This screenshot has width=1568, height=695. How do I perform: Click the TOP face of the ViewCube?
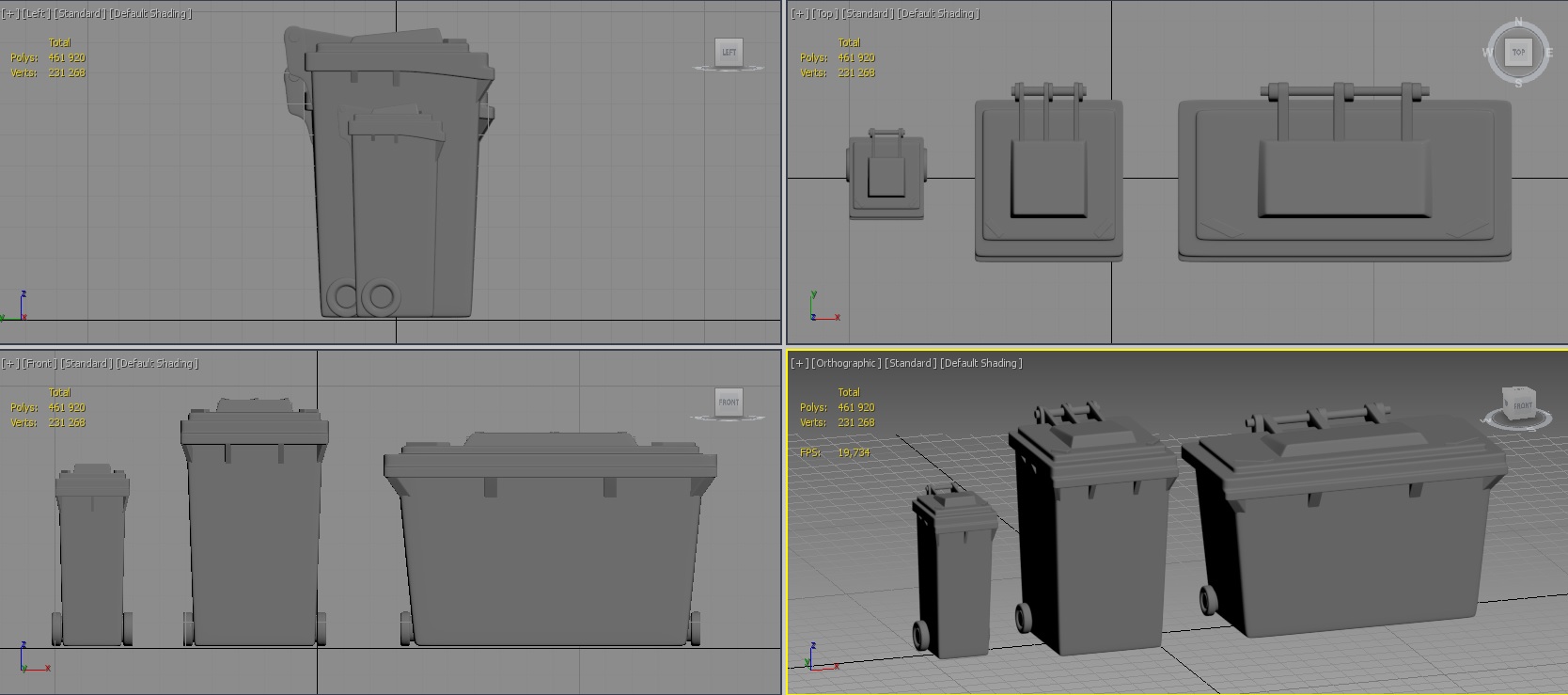pos(1518,53)
